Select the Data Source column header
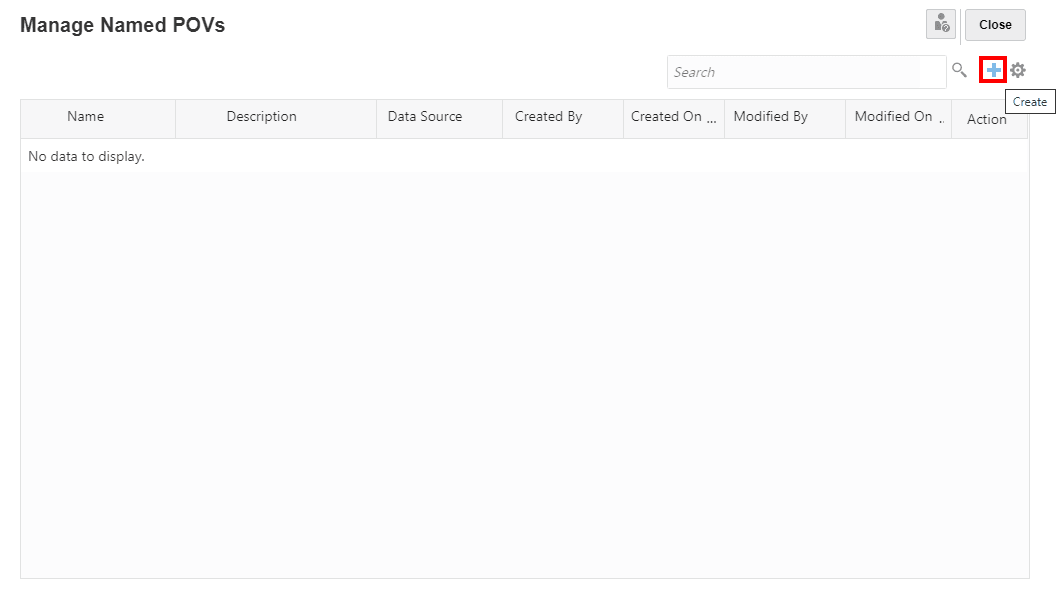The height and width of the screenshot is (596, 1058). click(439, 118)
